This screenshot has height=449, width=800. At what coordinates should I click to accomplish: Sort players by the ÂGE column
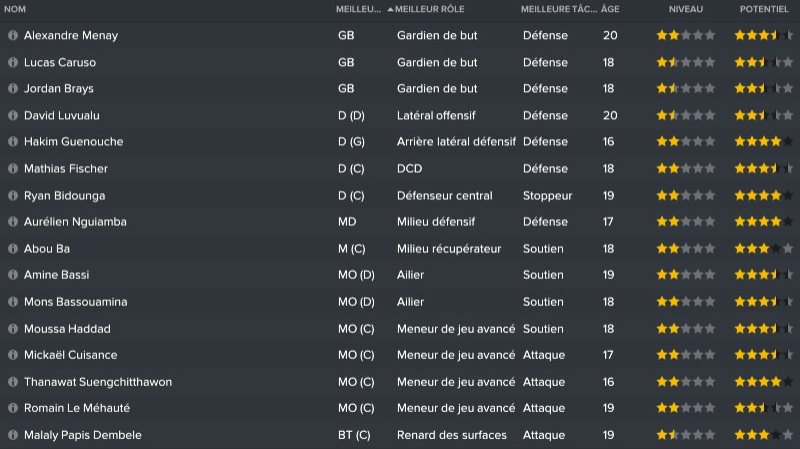pos(609,9)
